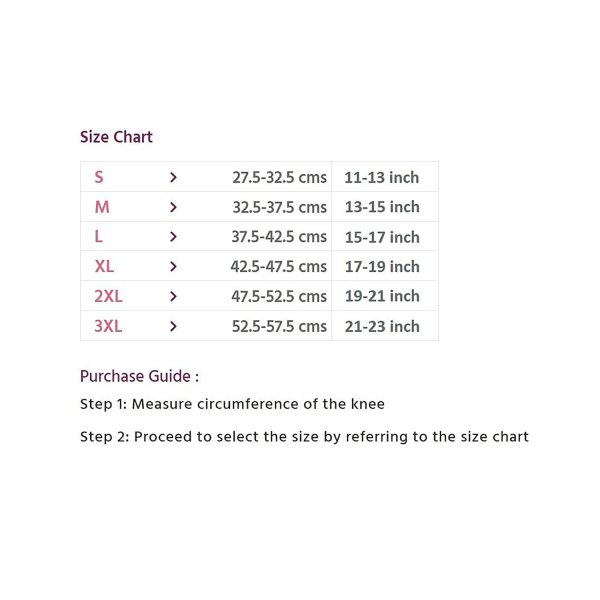
Task: Click the chevron arrow in the XL row
Action: pyautogui.click(x=173, y=267)
